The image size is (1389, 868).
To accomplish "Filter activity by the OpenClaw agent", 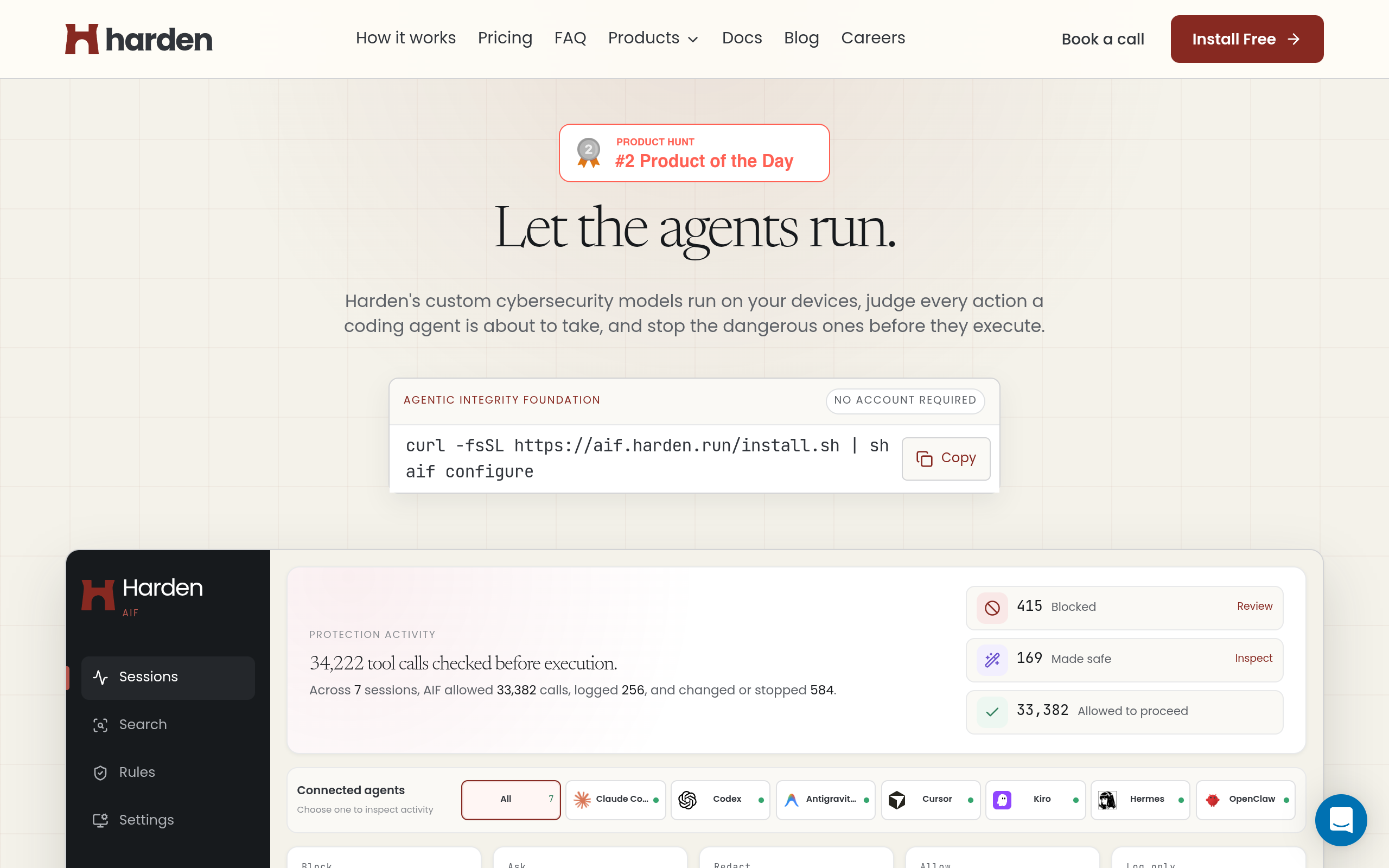I will pos(1246,800).
